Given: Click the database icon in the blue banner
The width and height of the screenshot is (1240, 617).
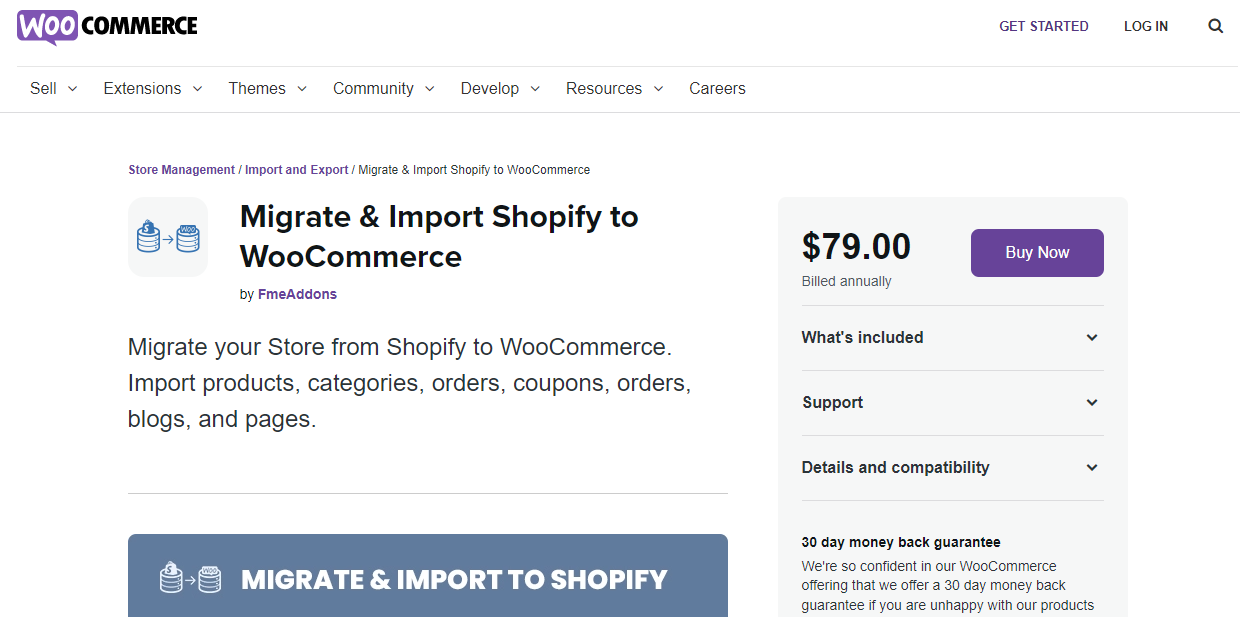Looking at the screenshot, I should coord(190,578).
